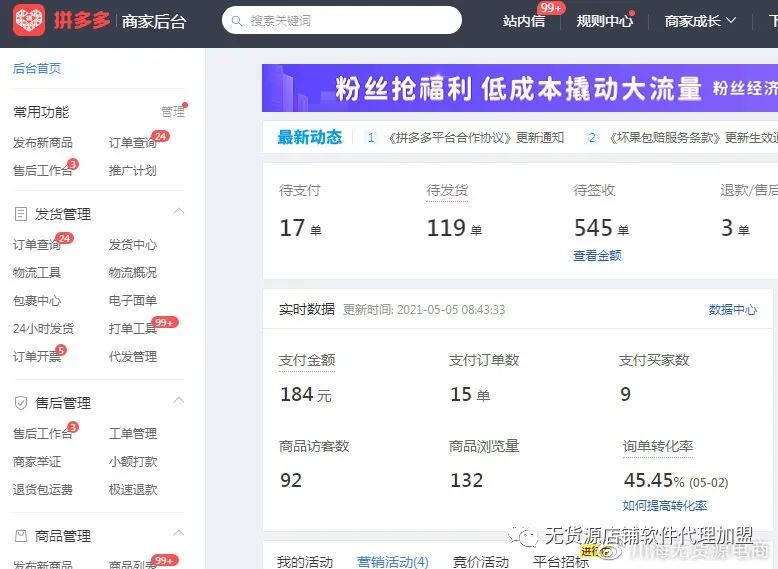Collapse the 商品管理 section chevron
Viewport: 778px width, 569px height.
click(x=179, y=533)
